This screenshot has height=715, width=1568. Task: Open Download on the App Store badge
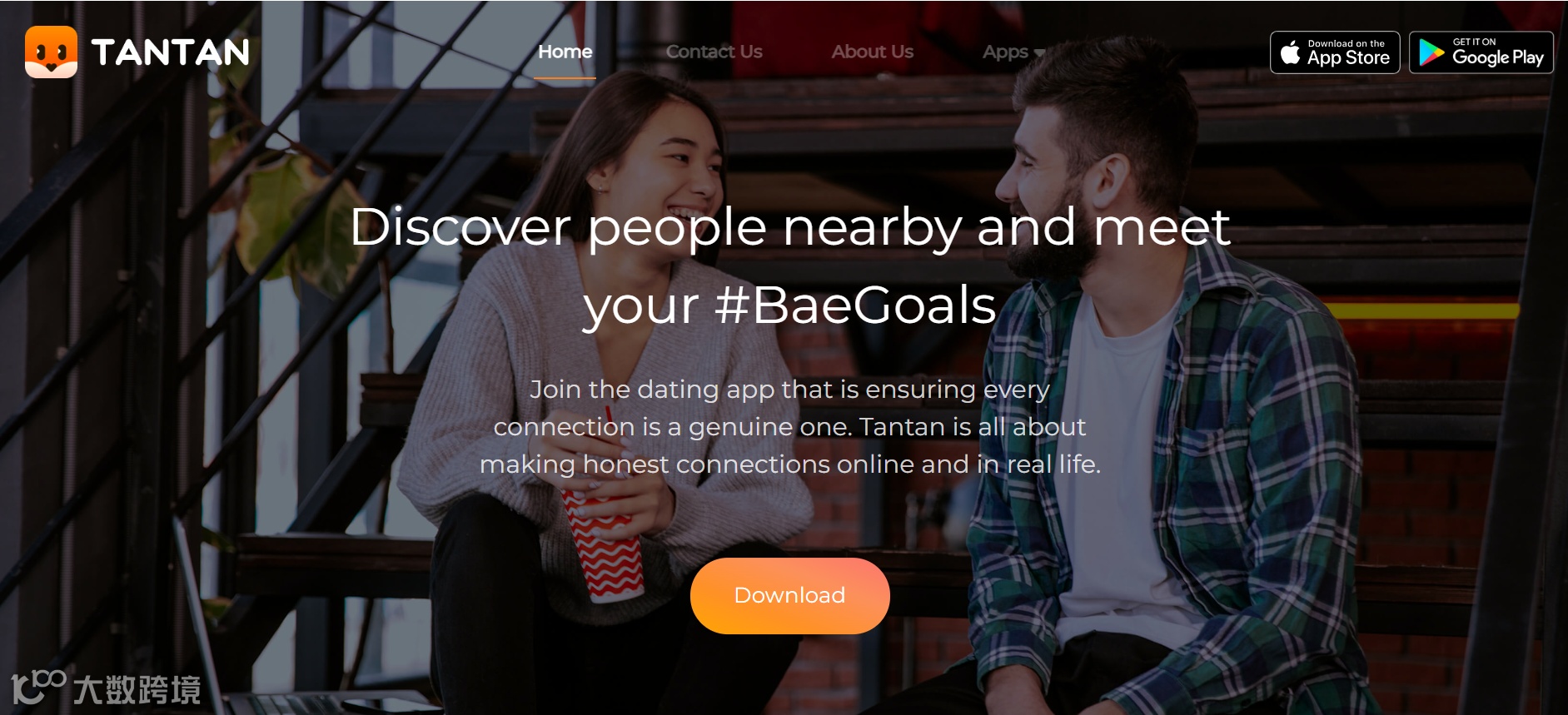(x=1335, y=52)
